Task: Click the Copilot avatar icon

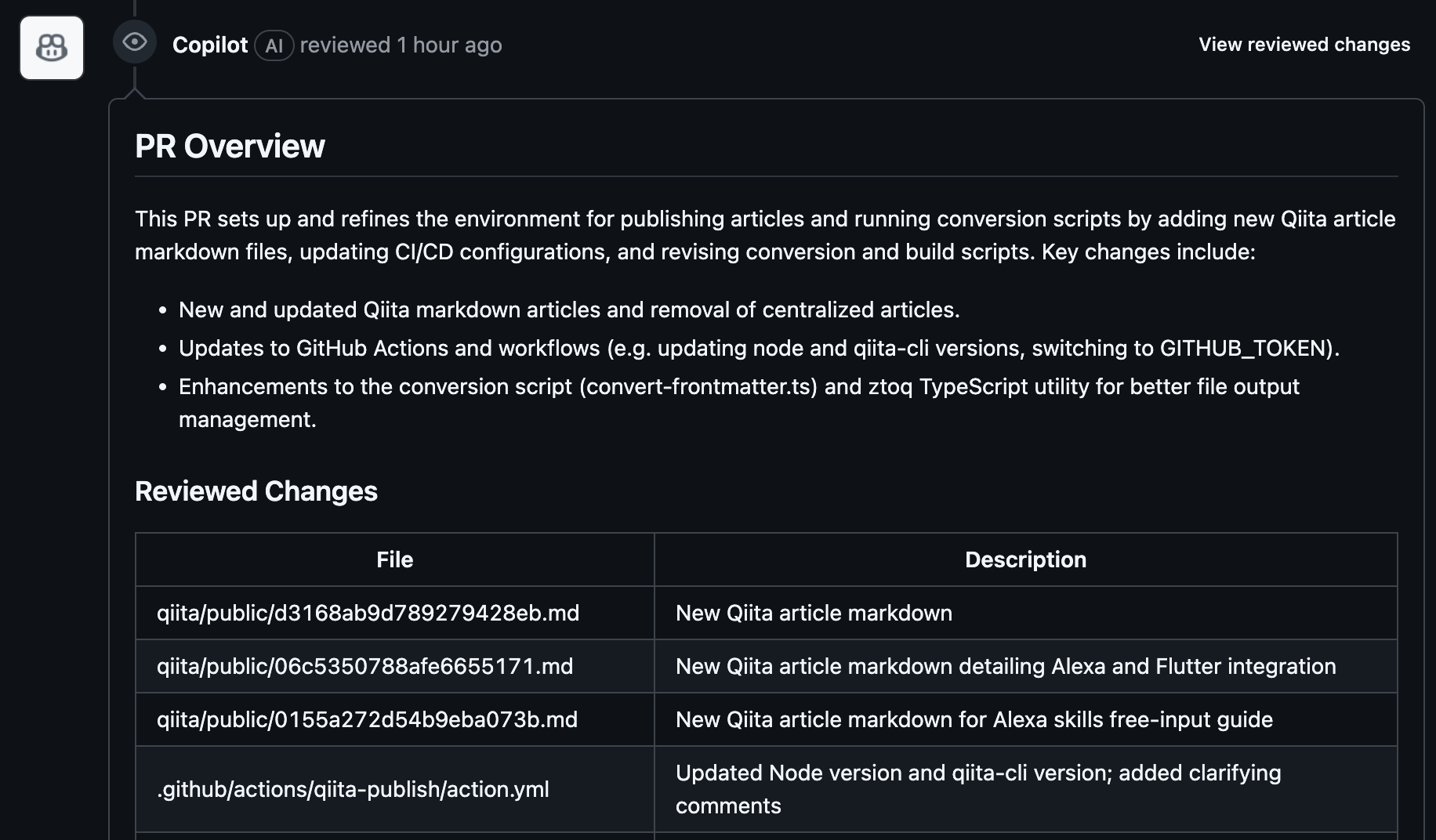Action: coord(52,48)
